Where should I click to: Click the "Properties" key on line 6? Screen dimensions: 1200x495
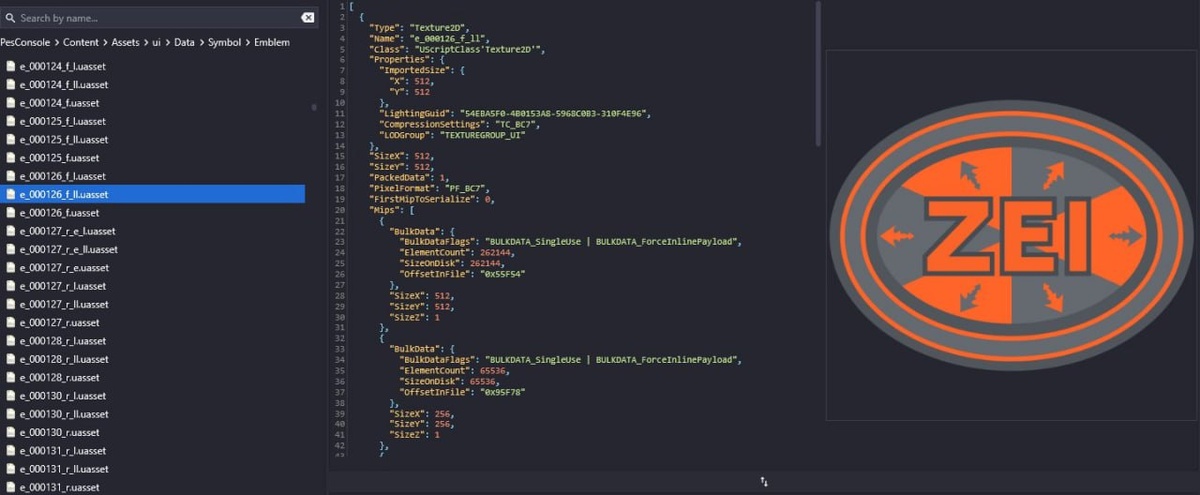[395, 60]
